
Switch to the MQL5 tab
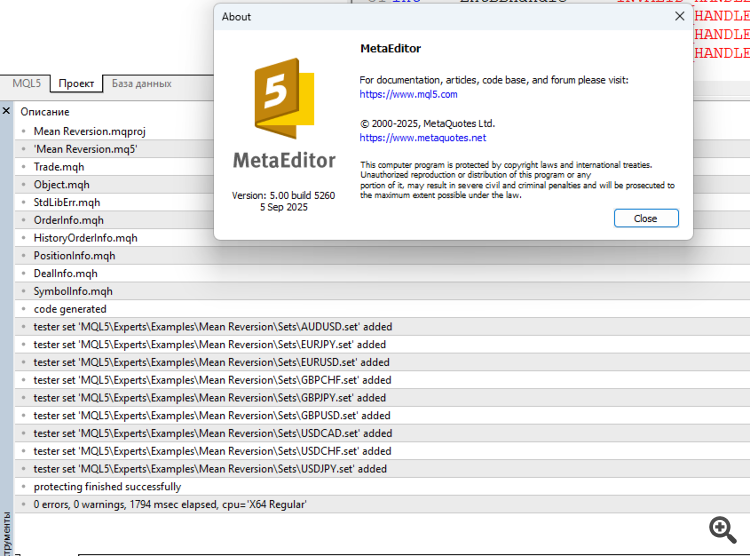click(26, 83)
